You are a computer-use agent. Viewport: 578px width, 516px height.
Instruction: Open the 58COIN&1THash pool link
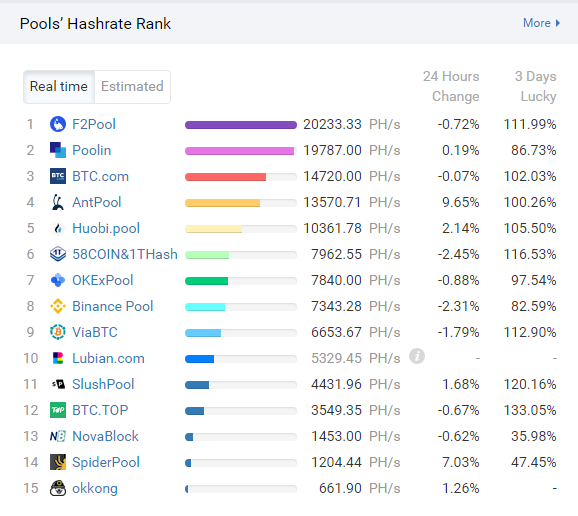[125, 254]
